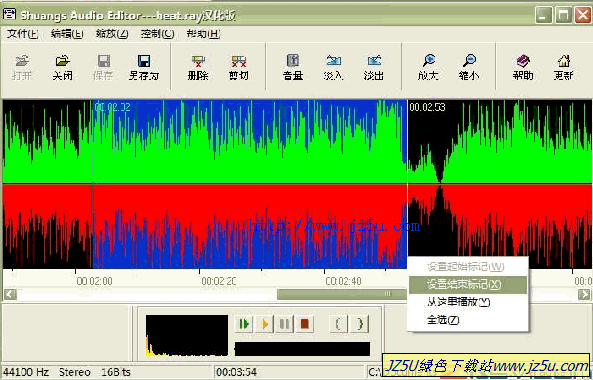This screenshot has width=593, height=380.
Task: Minimize the Shuangs Audio Editor window
Action: [x=543, y=16]
